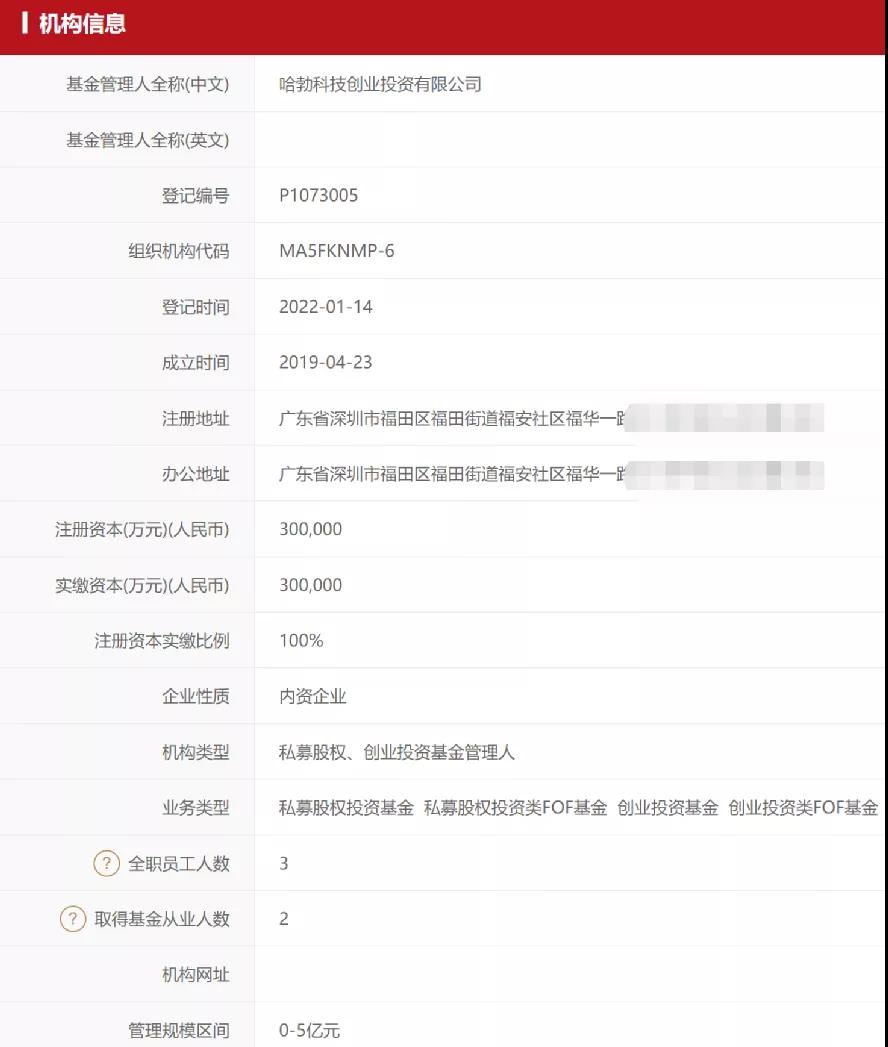Click the organization code MA5FKNMP-6
The image size is (888, 1047).
[337, 251]
